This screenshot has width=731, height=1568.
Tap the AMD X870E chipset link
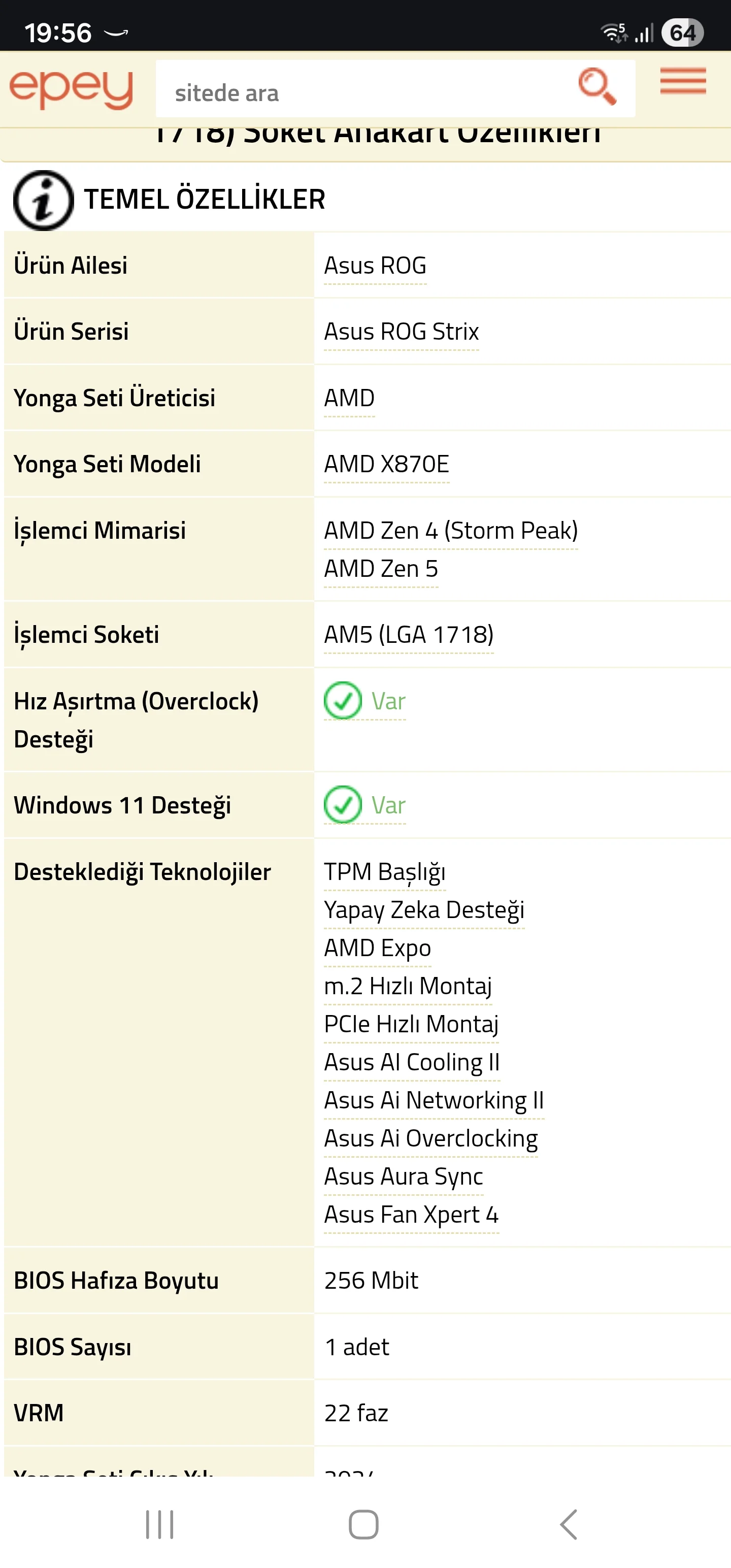386,465
